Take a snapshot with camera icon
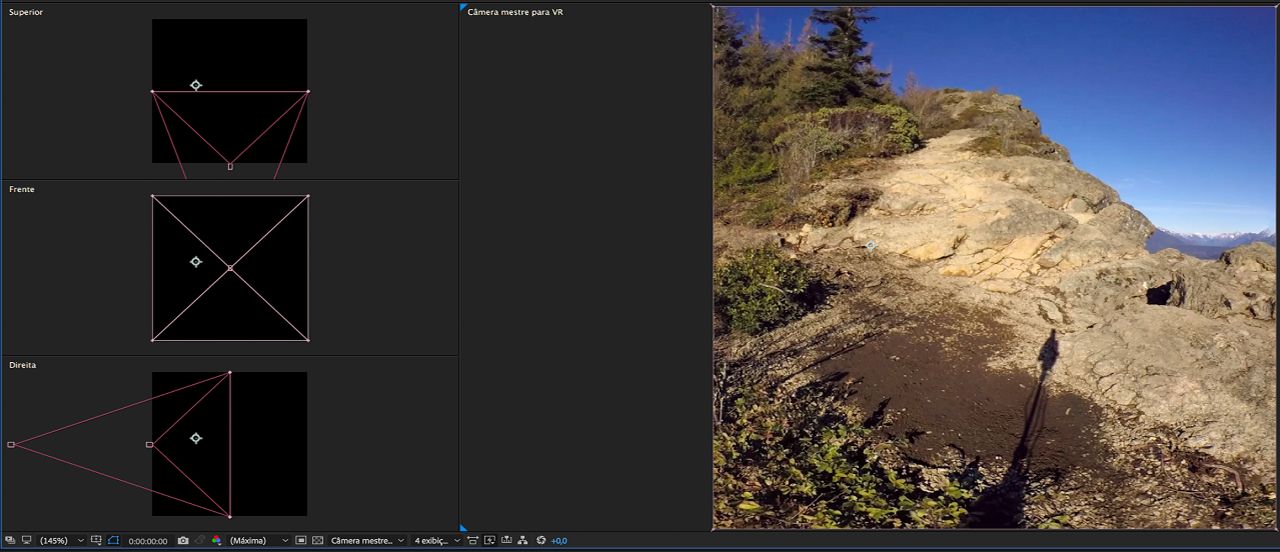The height and width of the screenshot is (552, 1280). point(183,540)
